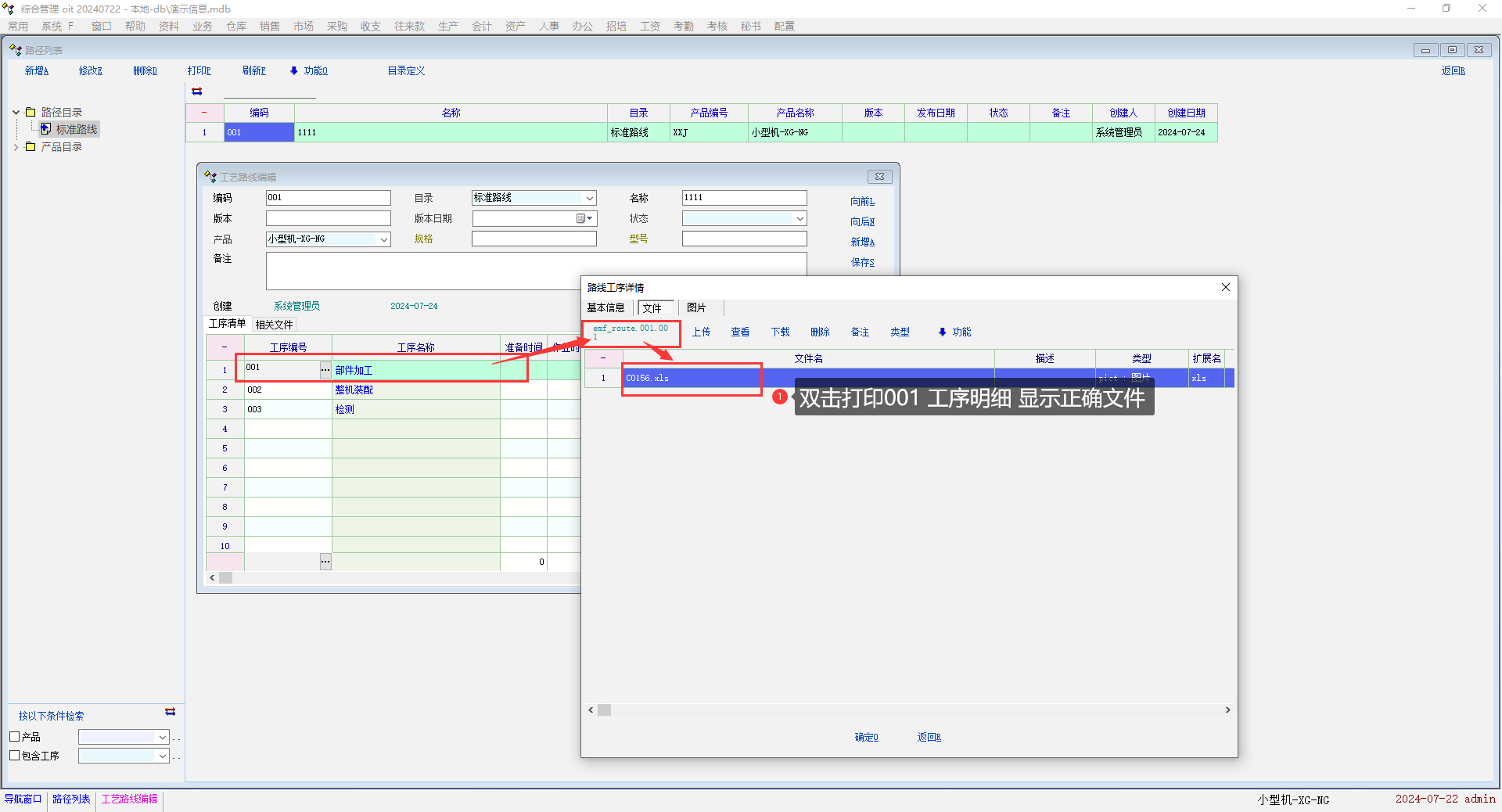Viewport: 1502px width, 812px height.
Task: Expand the 产品 combo box showing 小型机-XG-NG
Action: 383,239
